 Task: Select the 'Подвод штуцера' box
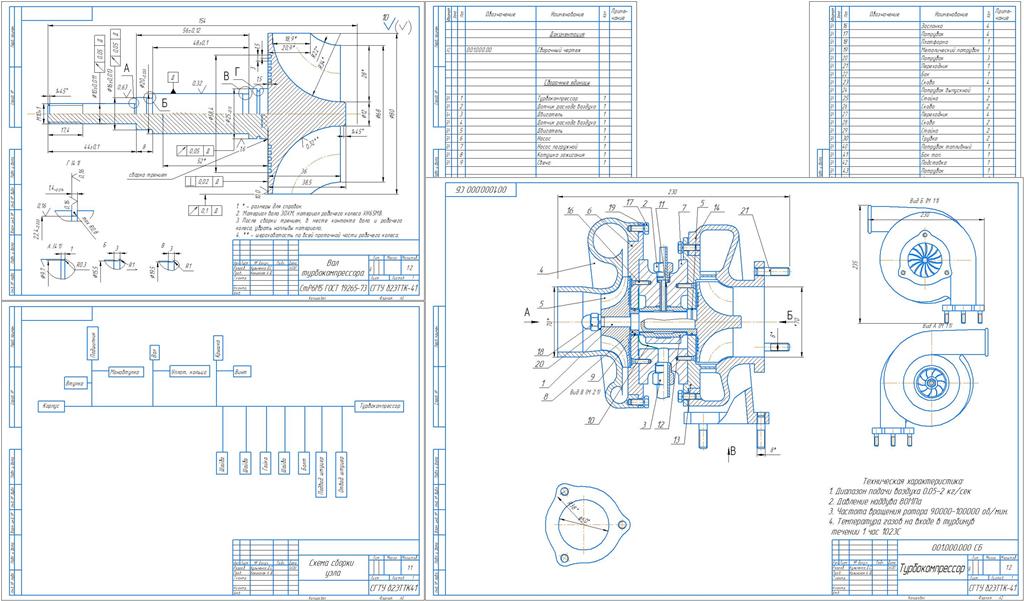pos(321,474)
